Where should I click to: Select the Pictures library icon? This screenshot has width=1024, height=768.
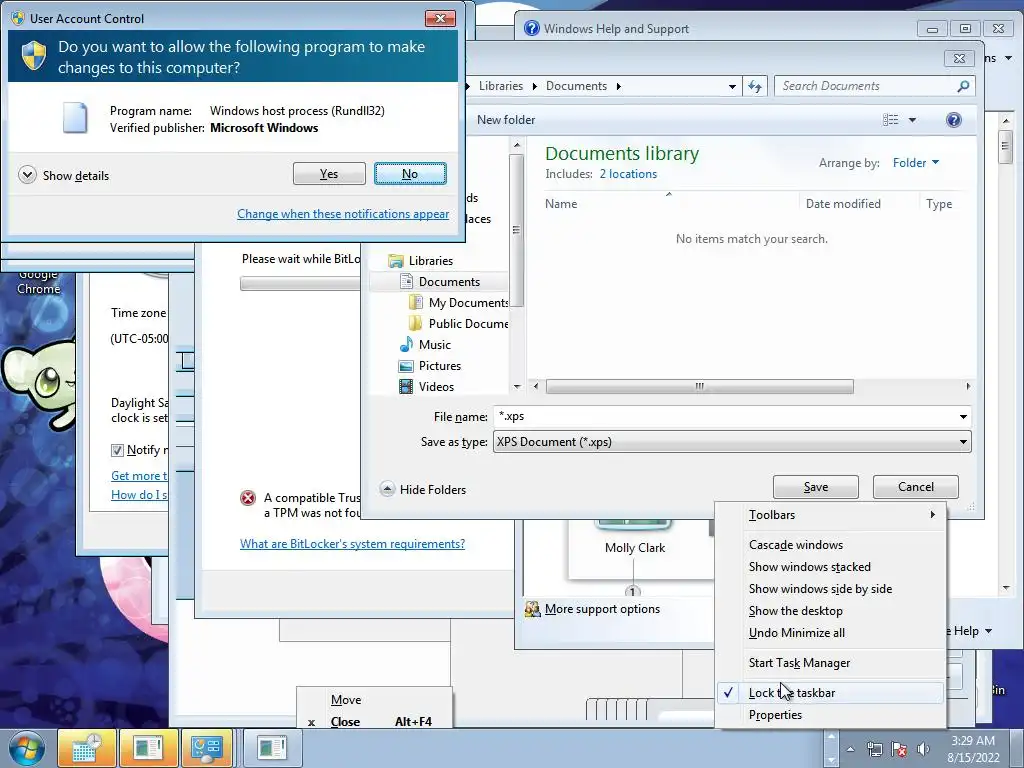point(406,366)
